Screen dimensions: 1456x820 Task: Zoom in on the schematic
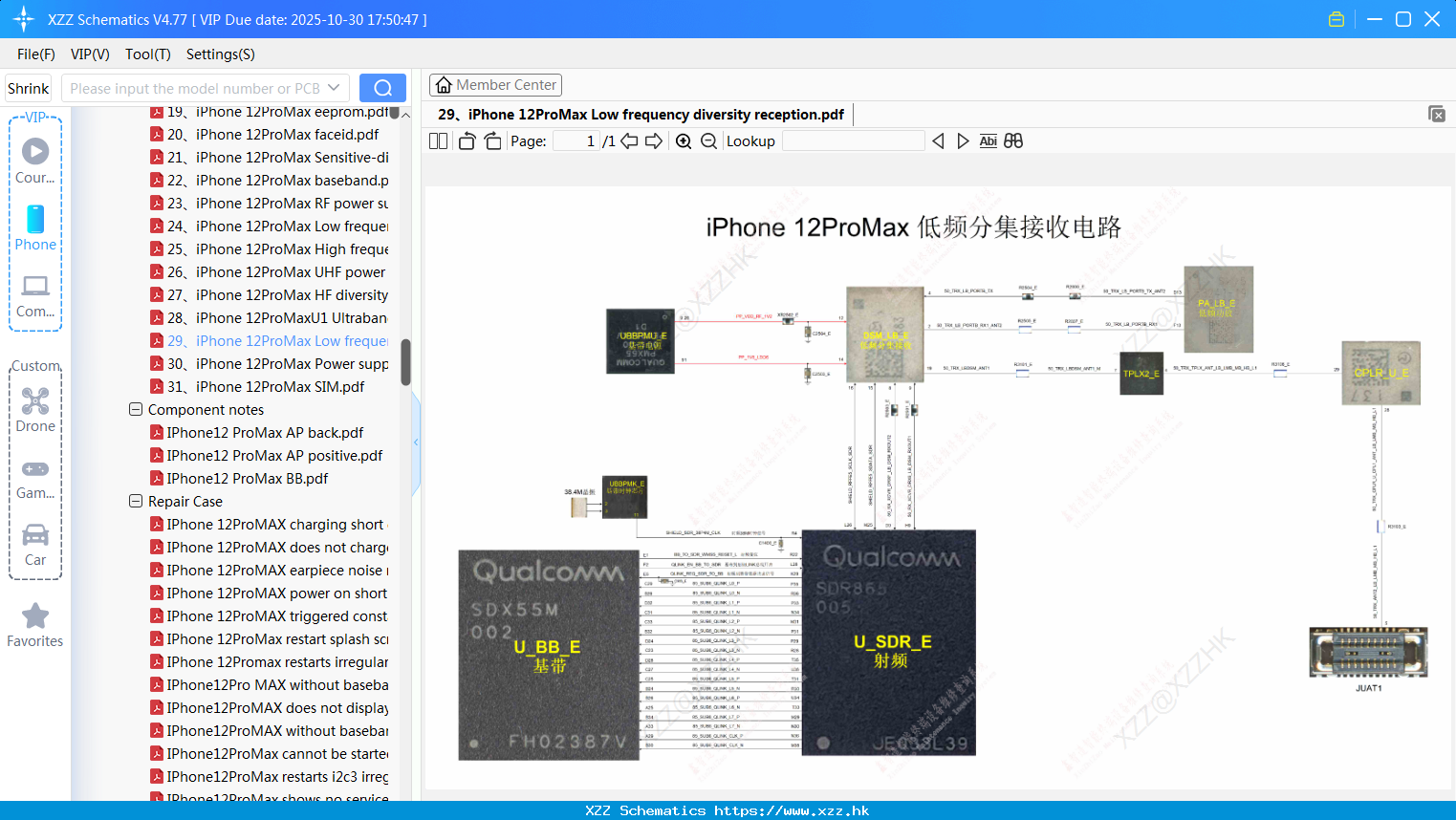[x=684, y=141]
